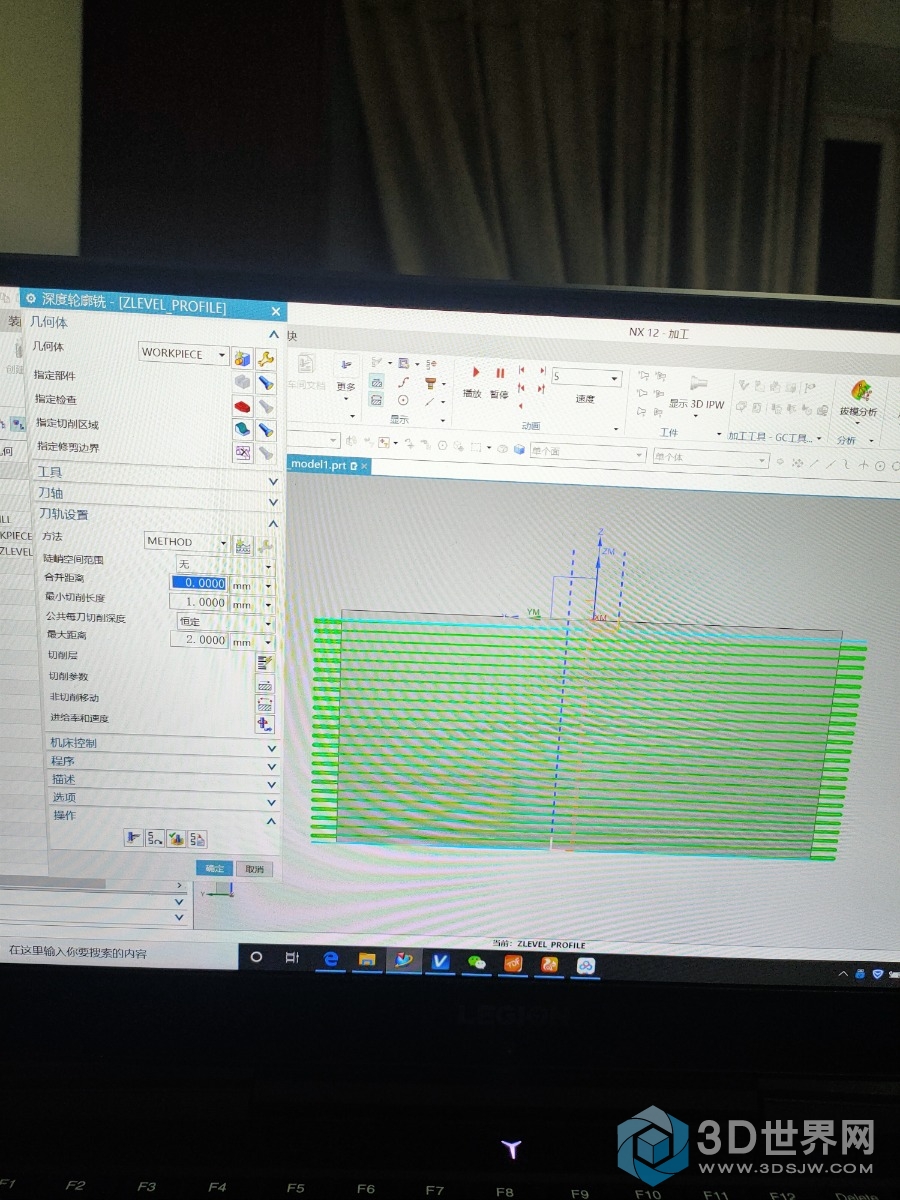Click the 最大距离 value field
Viewport: 900px width, 1200px height.
pos(200,640)
